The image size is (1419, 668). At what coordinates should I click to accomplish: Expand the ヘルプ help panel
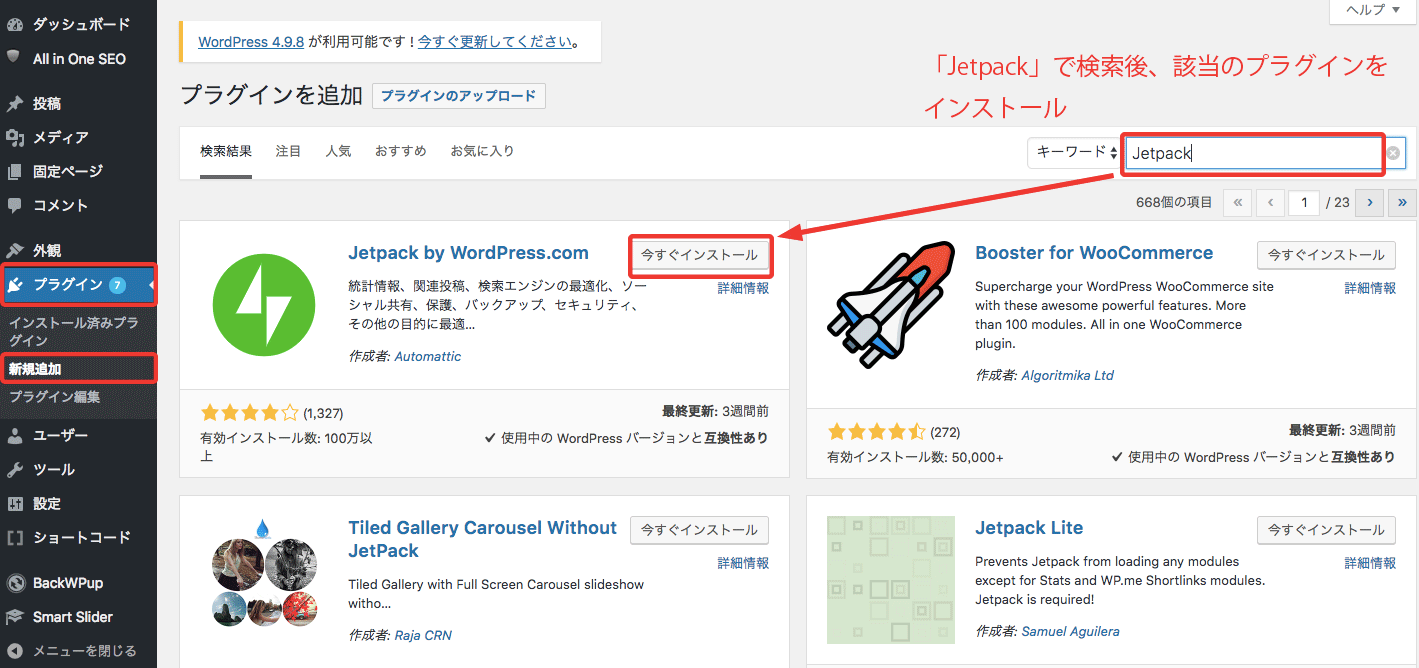pos(1372,10)
